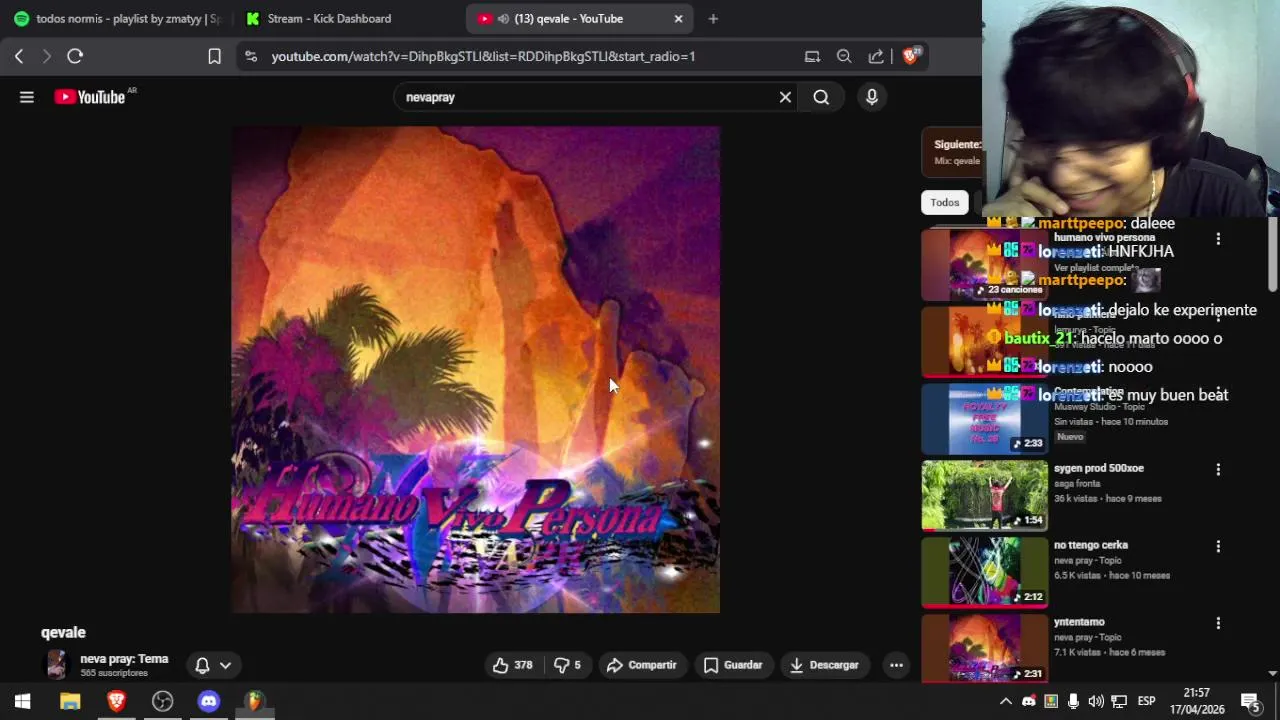Mute the qevale tab audio speaker
This screenshot has height=720, width=1280.
pos(503,19)
